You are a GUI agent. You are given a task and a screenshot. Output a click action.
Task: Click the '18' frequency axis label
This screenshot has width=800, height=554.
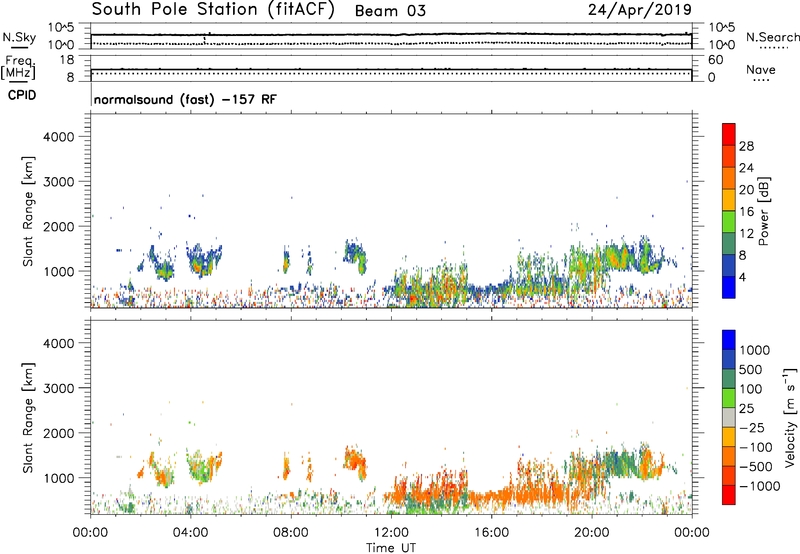[67, 60]
